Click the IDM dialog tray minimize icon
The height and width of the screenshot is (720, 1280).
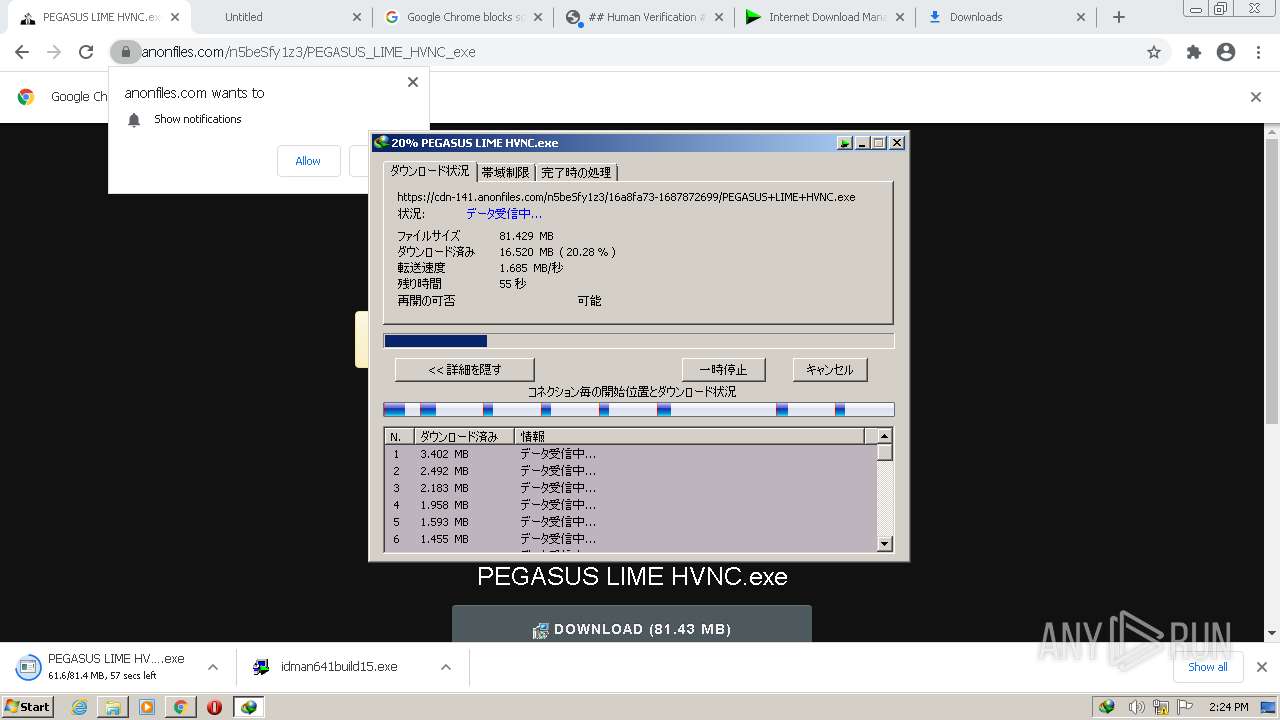coord(845,143)
